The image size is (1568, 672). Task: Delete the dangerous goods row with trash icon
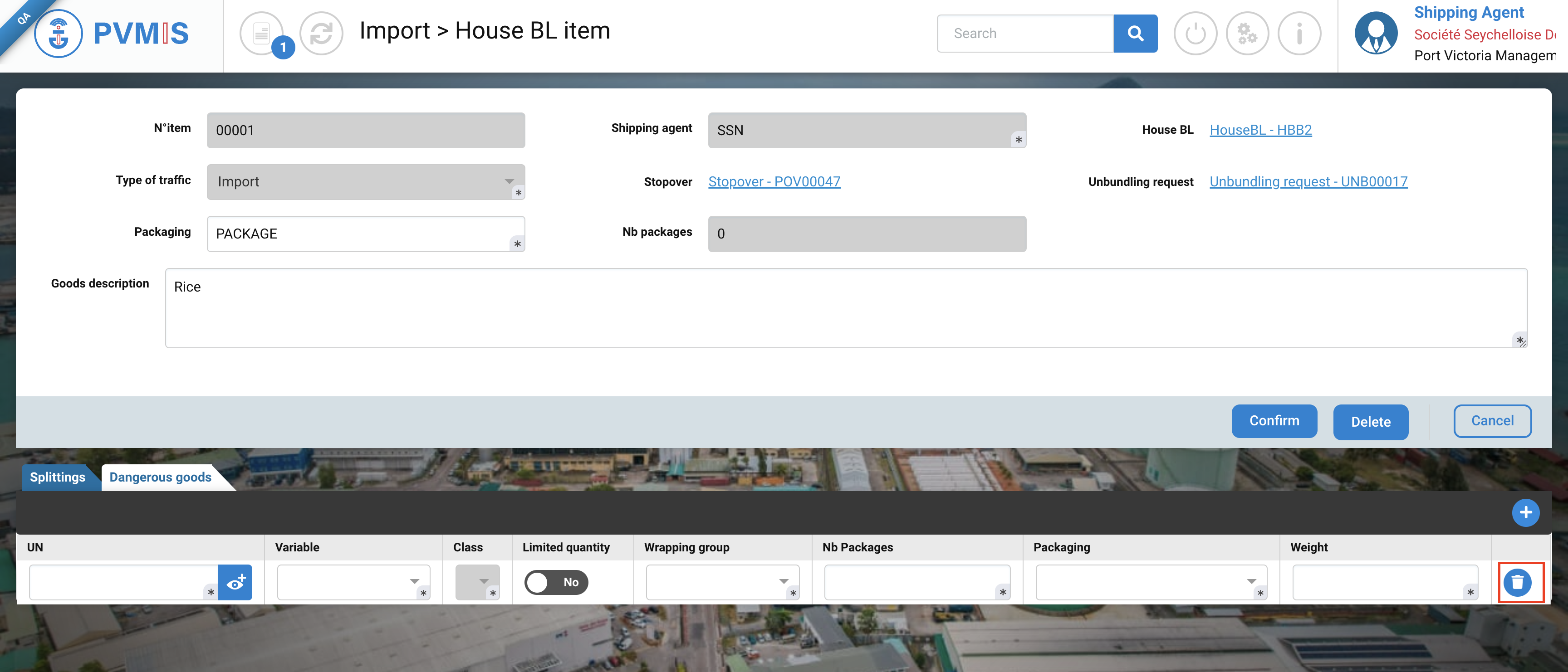coord(1517,582)
